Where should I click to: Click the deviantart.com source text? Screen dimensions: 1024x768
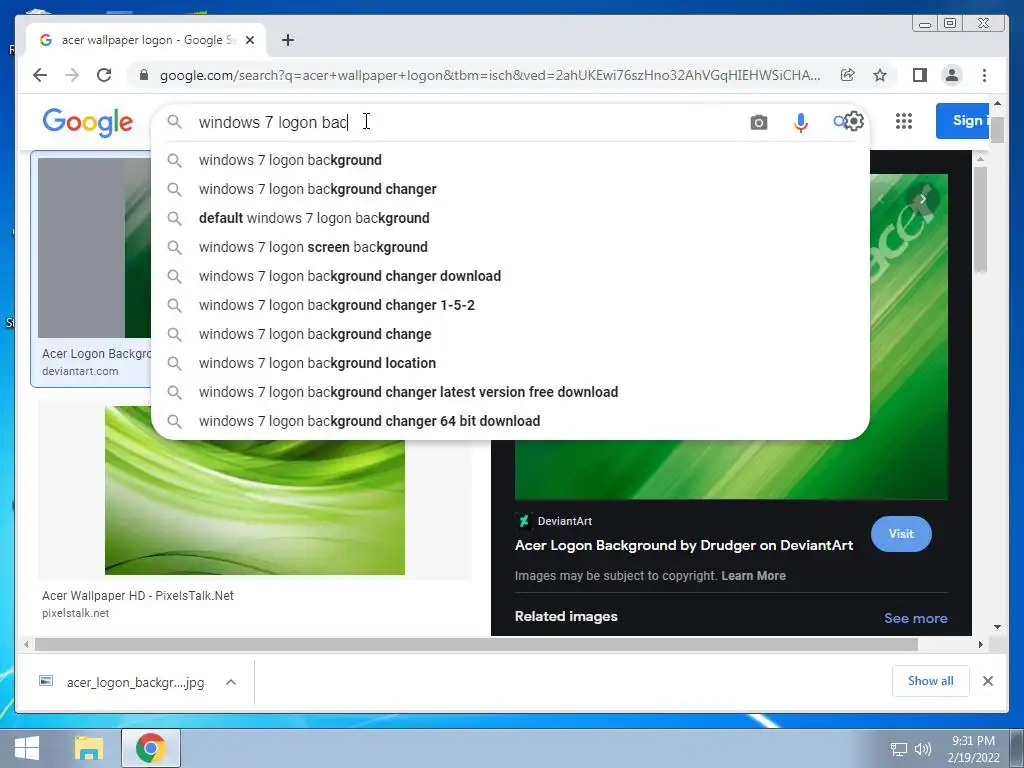pos(80,371)
